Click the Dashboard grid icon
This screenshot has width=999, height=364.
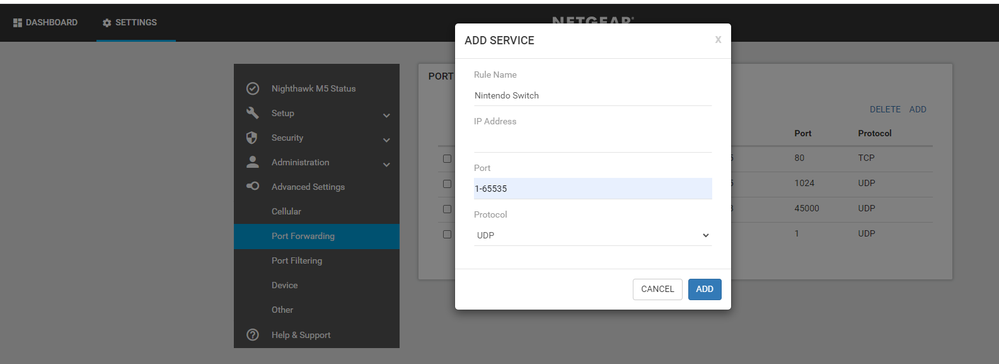(x=18, y=22)
